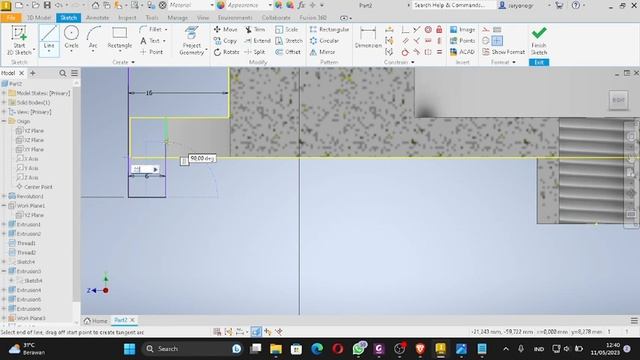Select the Line sketch tool
This screenshot has width=640, height=360.
coord(49,40)
